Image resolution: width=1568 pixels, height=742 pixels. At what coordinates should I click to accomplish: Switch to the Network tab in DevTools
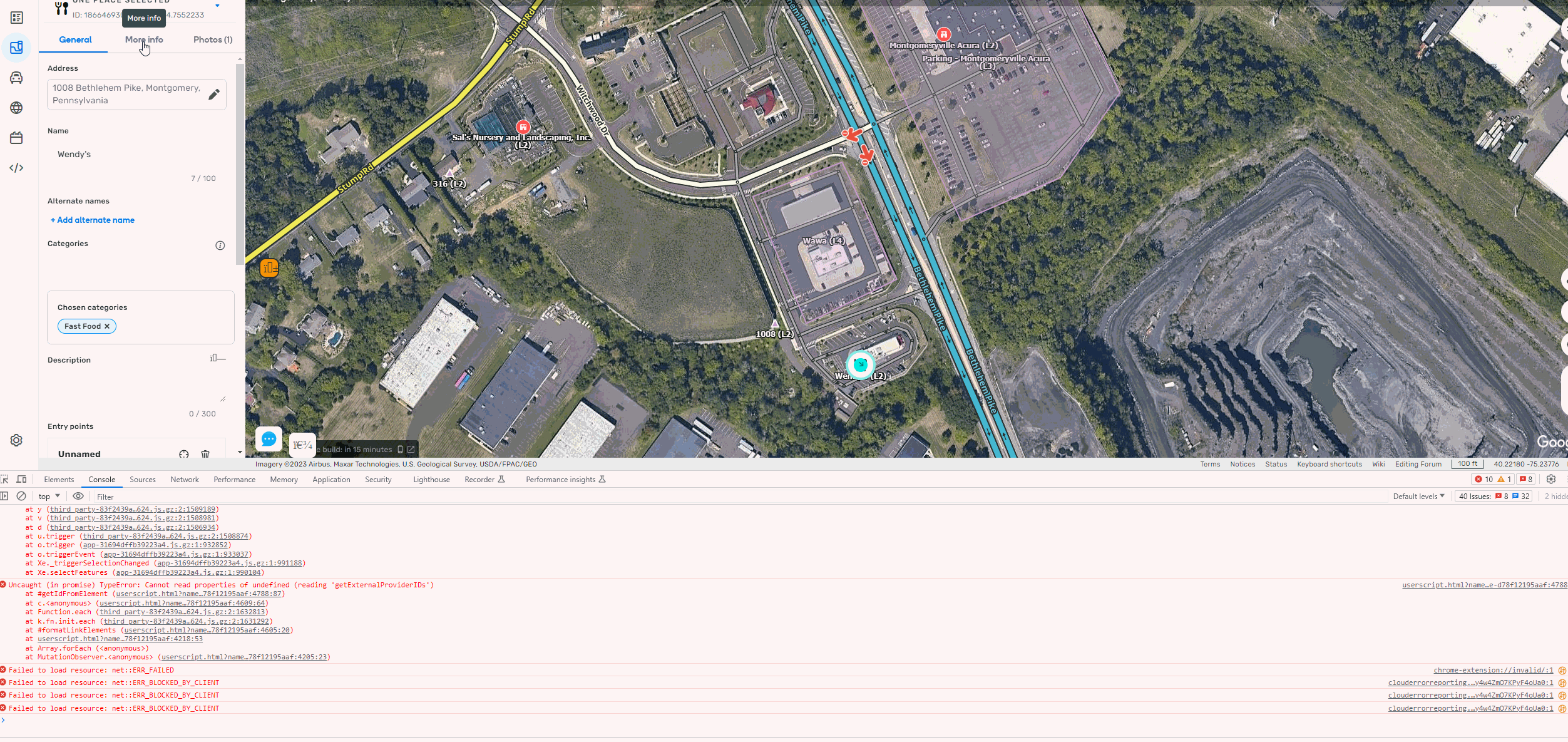tap(185, 480)
